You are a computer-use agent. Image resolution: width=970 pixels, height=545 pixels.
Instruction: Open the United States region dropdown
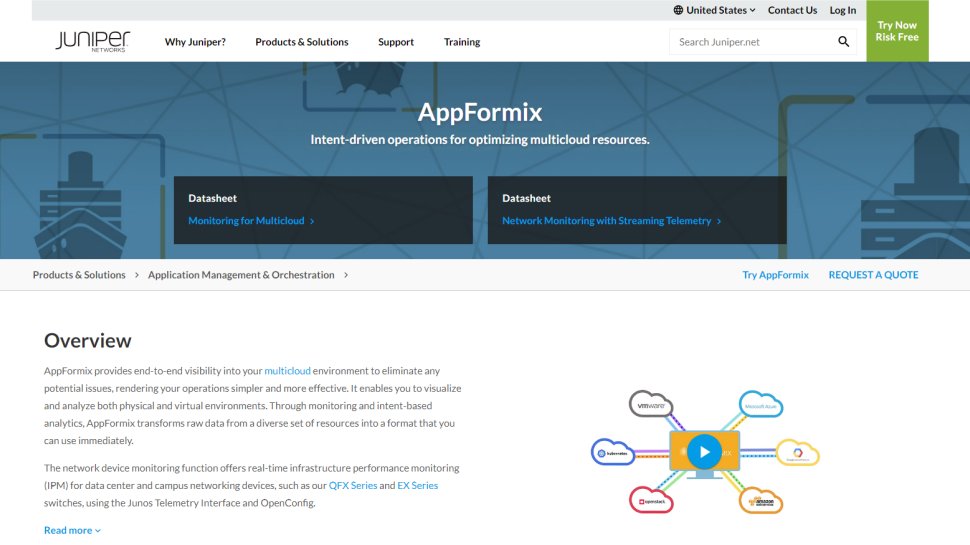[715, 10]
